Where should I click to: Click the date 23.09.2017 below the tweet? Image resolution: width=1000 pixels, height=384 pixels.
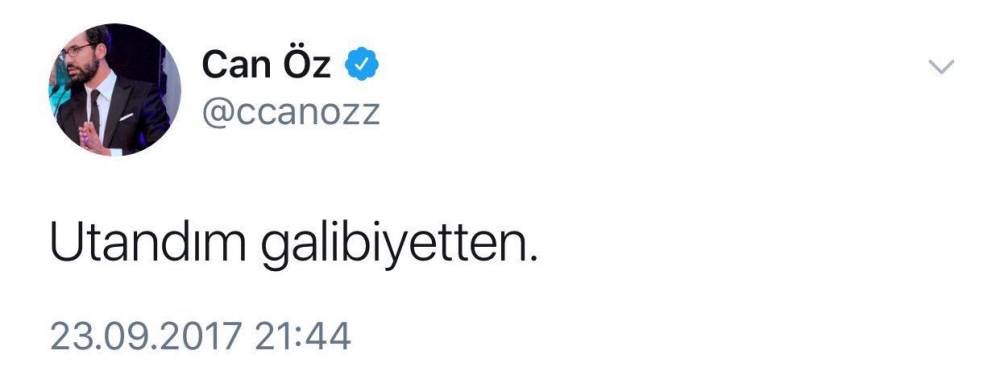click(146, 336)
